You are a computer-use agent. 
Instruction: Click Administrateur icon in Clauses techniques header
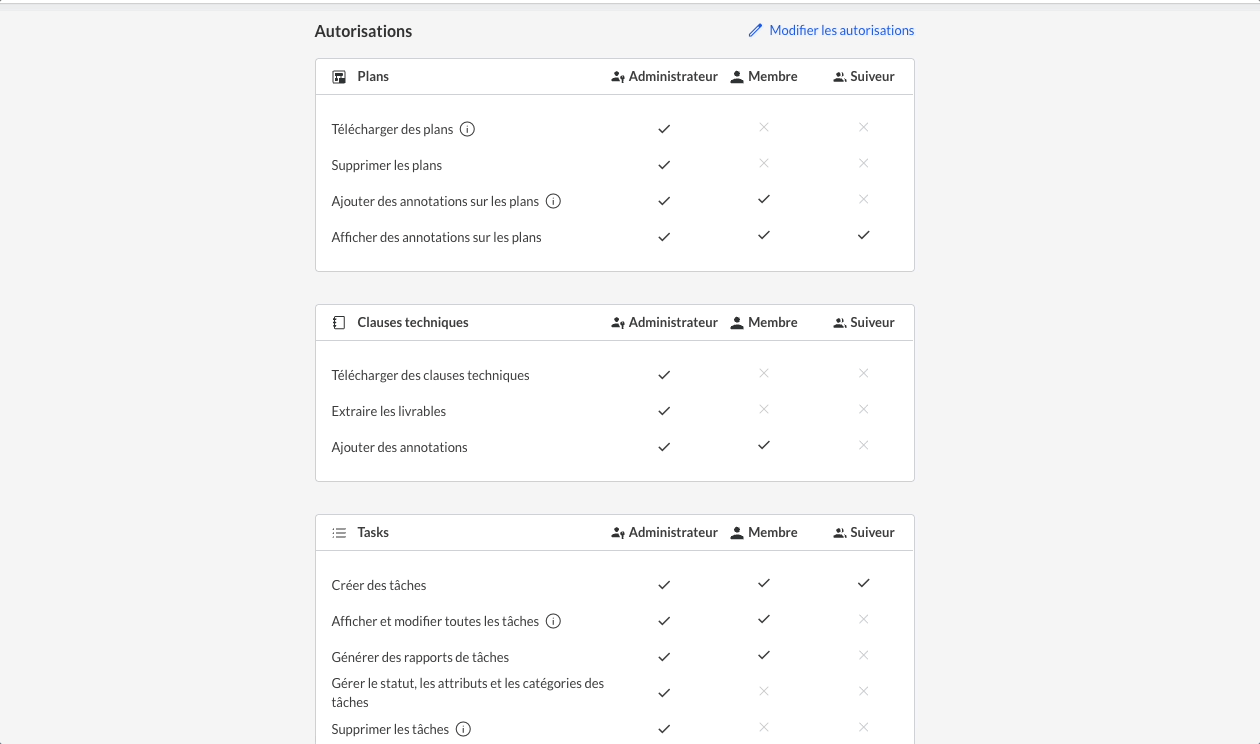(x=618, y=323)
